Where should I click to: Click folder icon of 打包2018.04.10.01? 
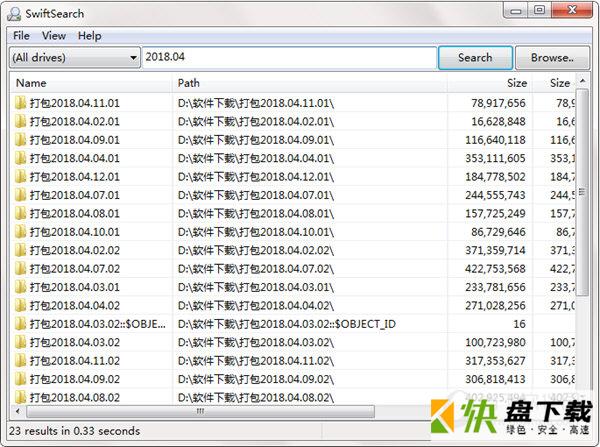click(20, 232)
